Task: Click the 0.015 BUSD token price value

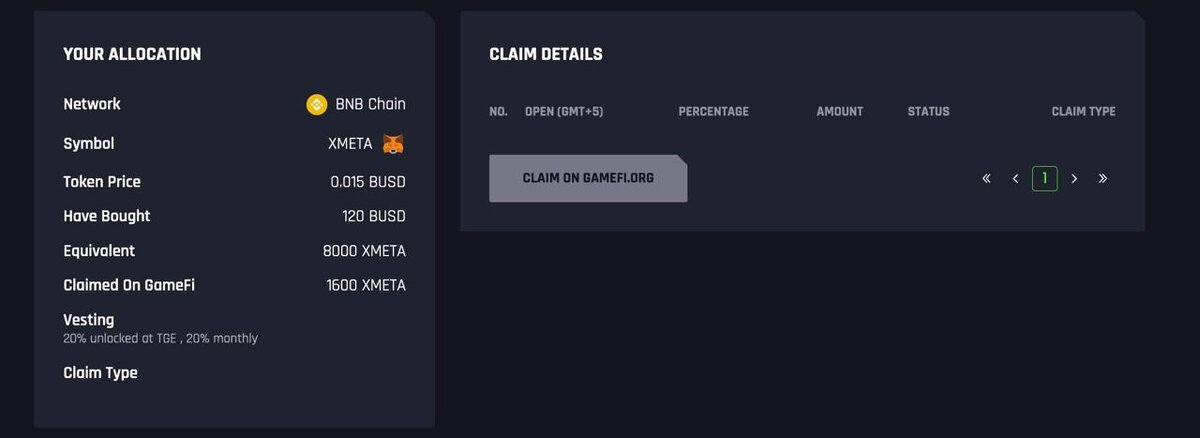Action: point(368,182)
